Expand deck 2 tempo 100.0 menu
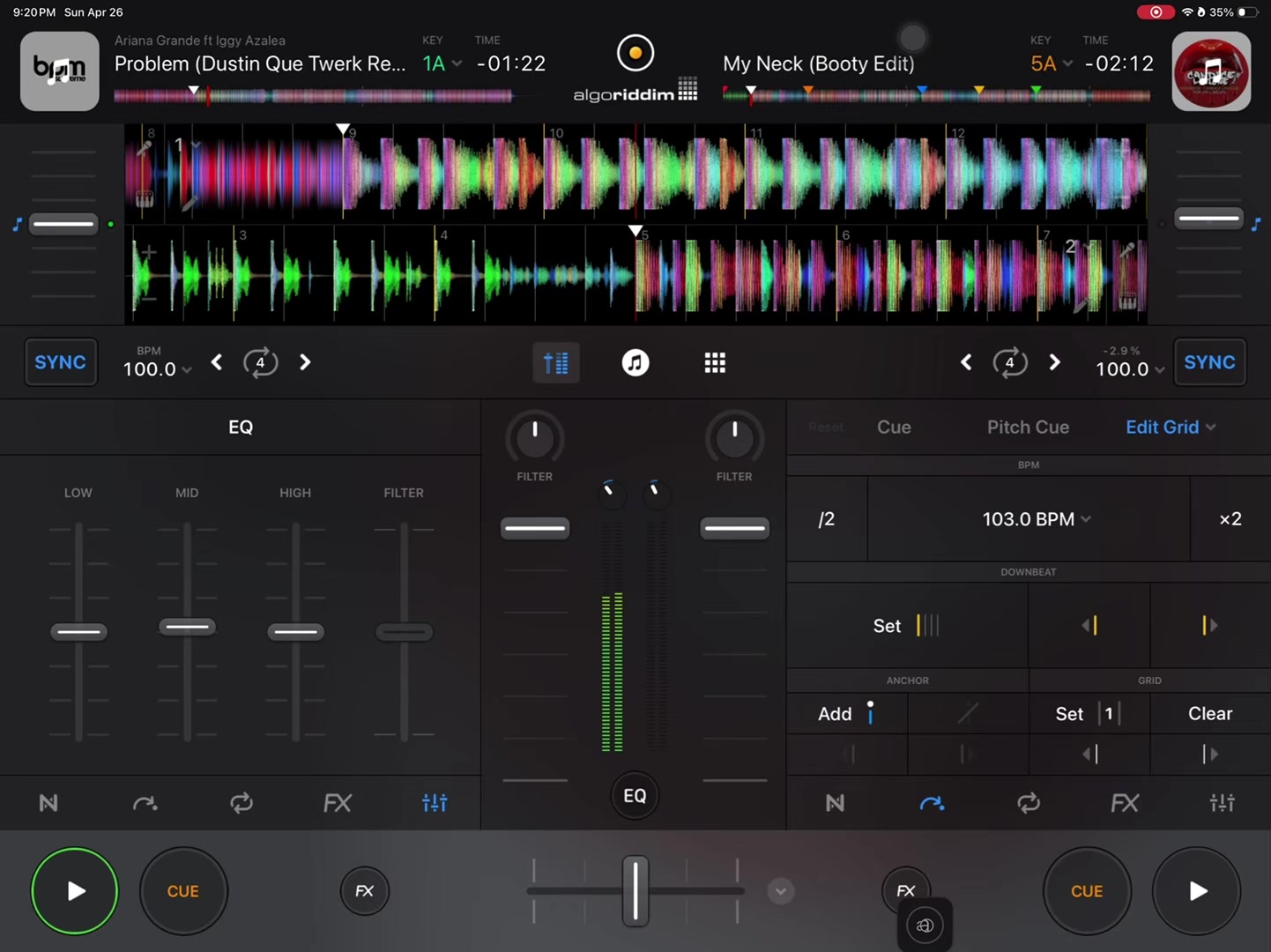Viewport: 1271px width, 952px height. pos(1130,369)
